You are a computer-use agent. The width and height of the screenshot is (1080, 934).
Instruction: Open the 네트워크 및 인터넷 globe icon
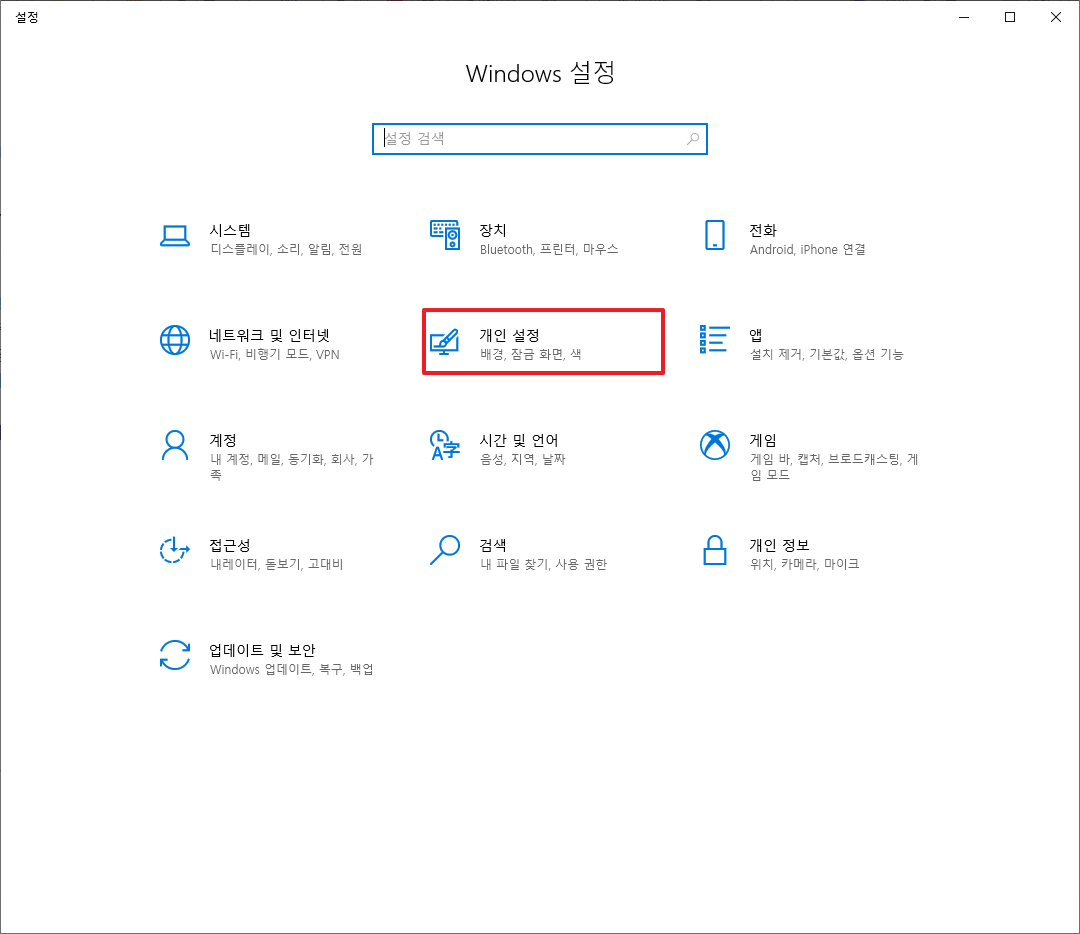coord(175,340)
